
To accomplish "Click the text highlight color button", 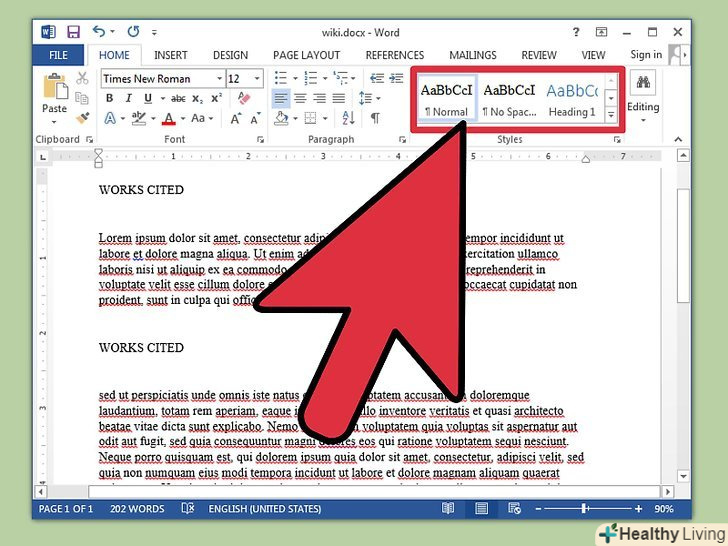I will [x=139, y=118].
